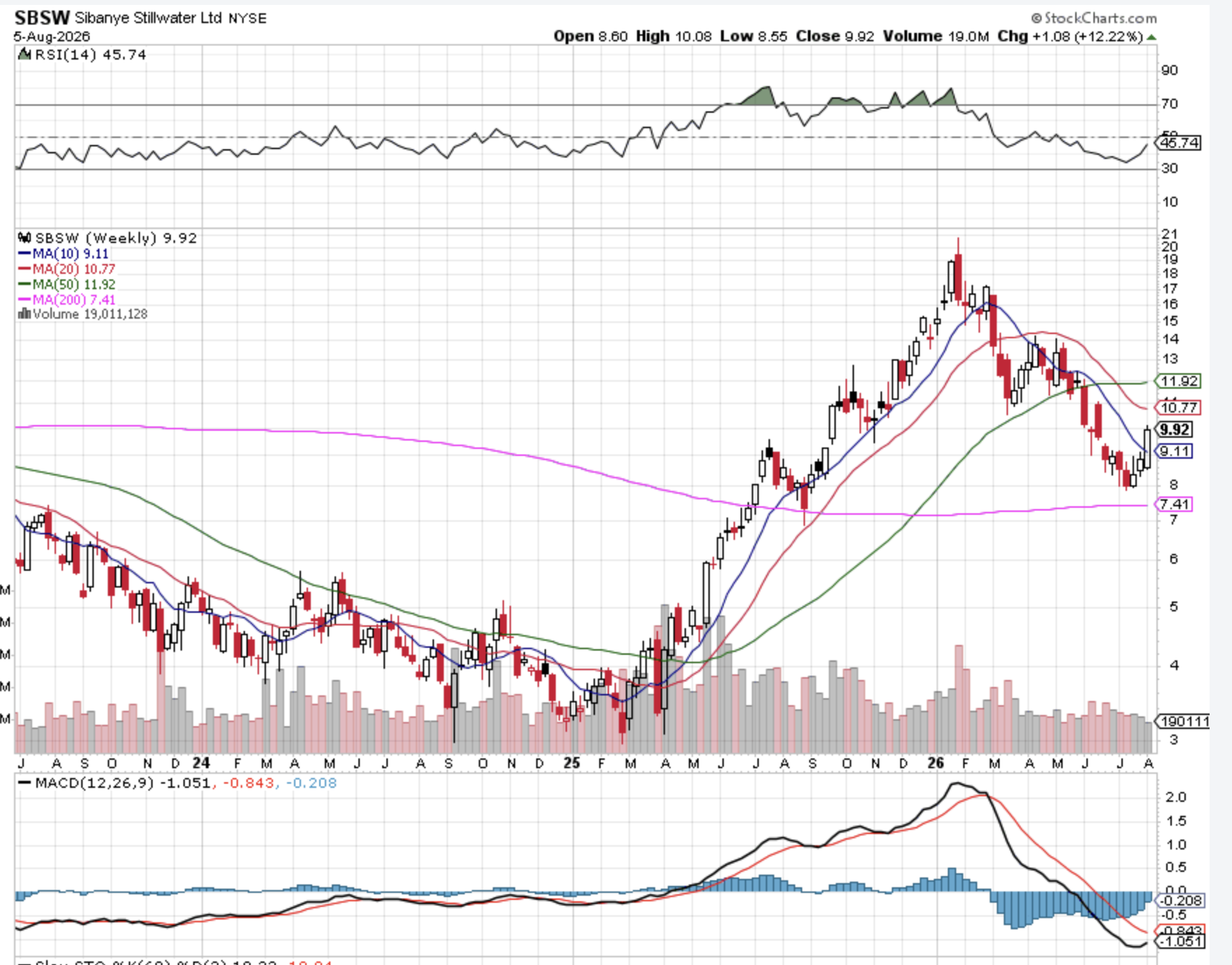The height and width of the screenshot is (965, 1232).
Task: Click the green up arrow after the Chg value
Action: coord(1151,37)
